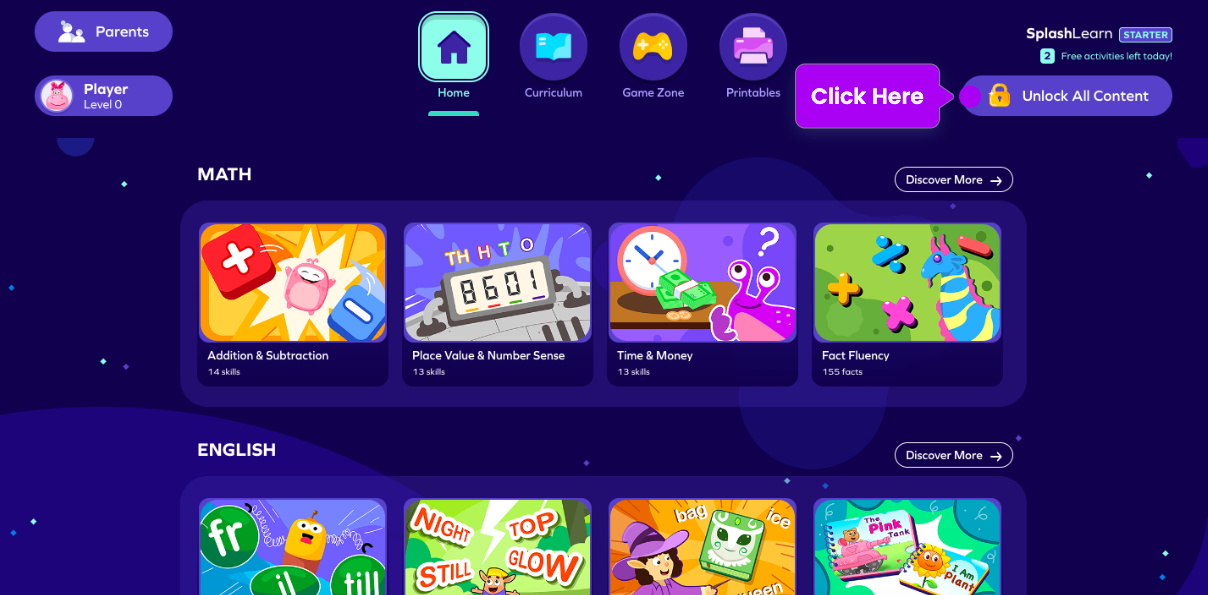1208x595 pixels.
Task: Open the Pink Tank reading books card
Action: tap(908, 547)
